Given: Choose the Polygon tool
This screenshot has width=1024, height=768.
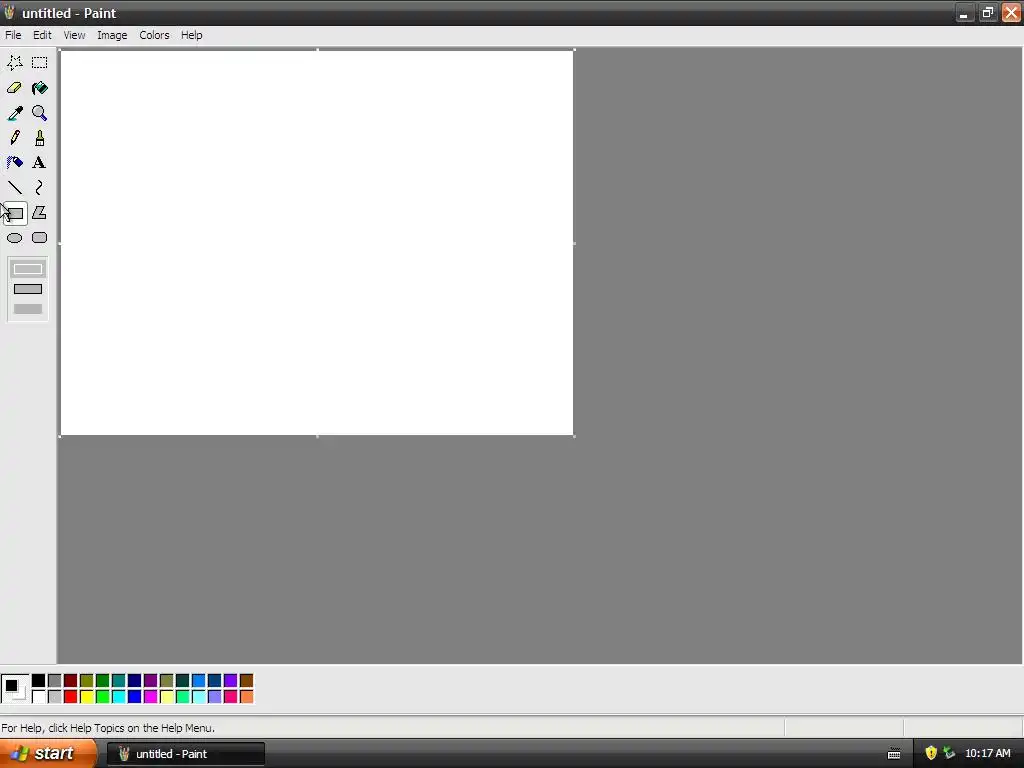Looking at the screenshot, I should click(39, 213).
